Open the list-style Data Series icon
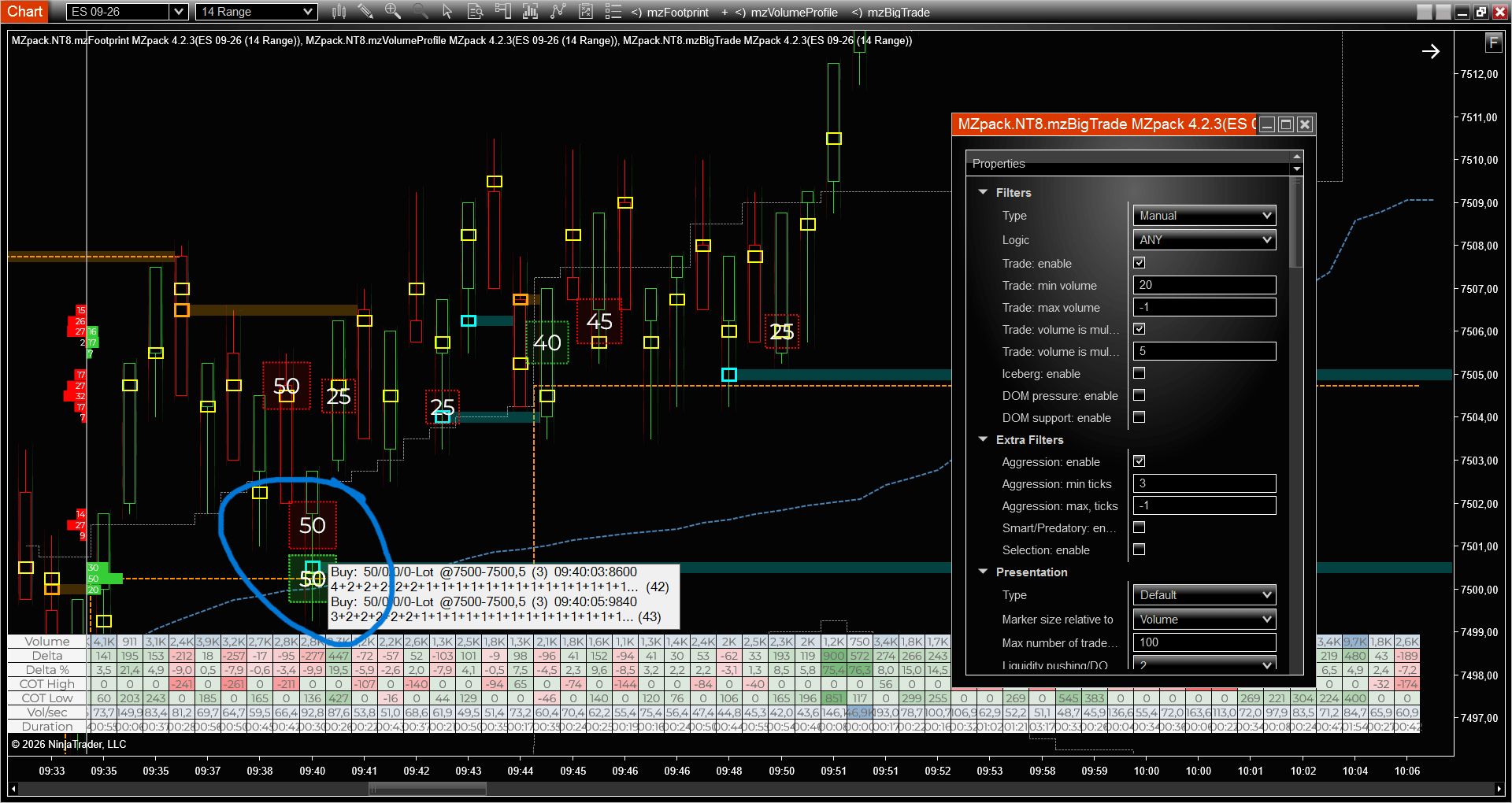The height and width of the screenshot is (803, 1512). click(613, 12)
